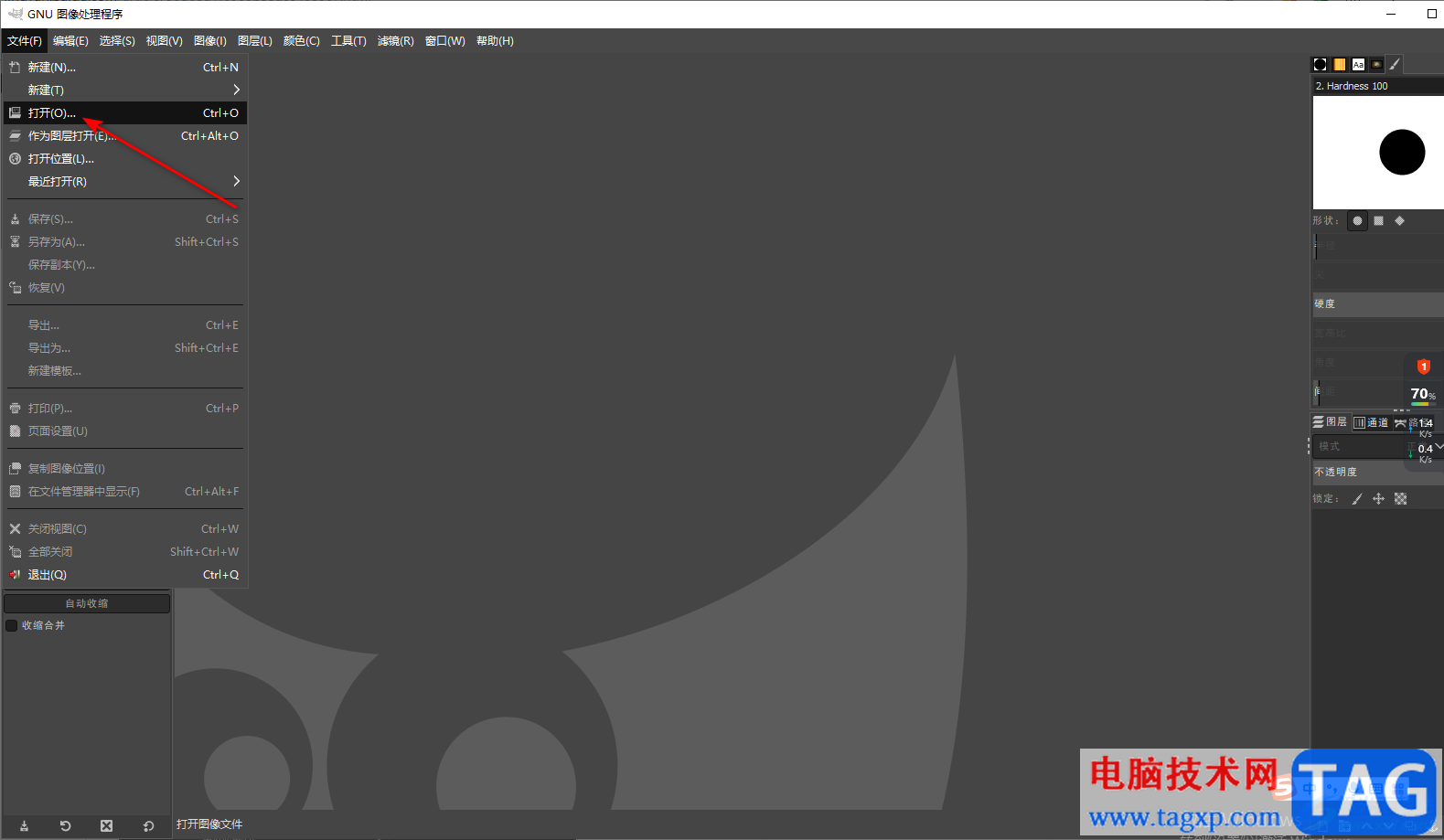This screenshot has width=1444, height=840.
Task: Click the 不透明度 opacity slider
Action: coord(1378,472)
